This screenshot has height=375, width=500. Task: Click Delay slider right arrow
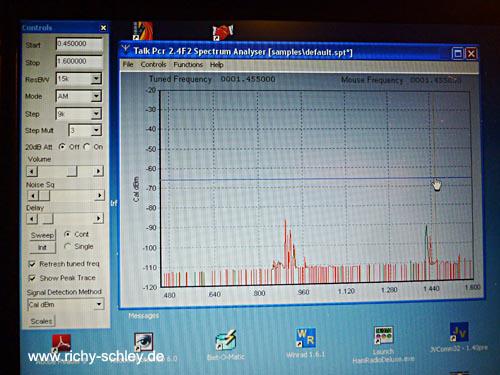tap(98, 218)
